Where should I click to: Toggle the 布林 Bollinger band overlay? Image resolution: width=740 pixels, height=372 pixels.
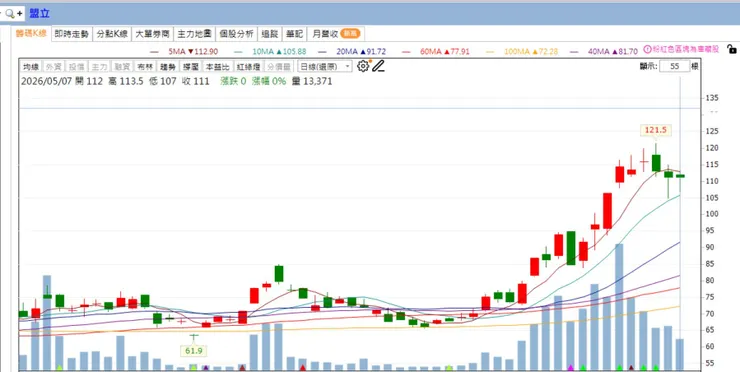pos(144,67)
